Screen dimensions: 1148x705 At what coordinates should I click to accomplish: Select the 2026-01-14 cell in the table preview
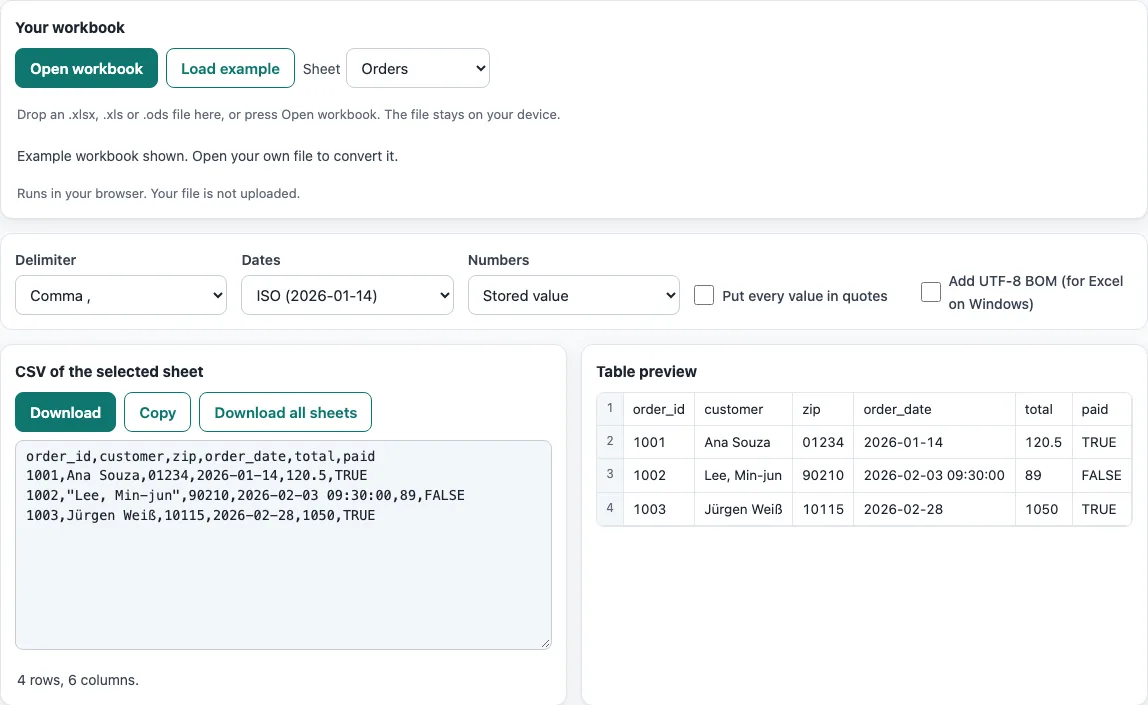934,442
